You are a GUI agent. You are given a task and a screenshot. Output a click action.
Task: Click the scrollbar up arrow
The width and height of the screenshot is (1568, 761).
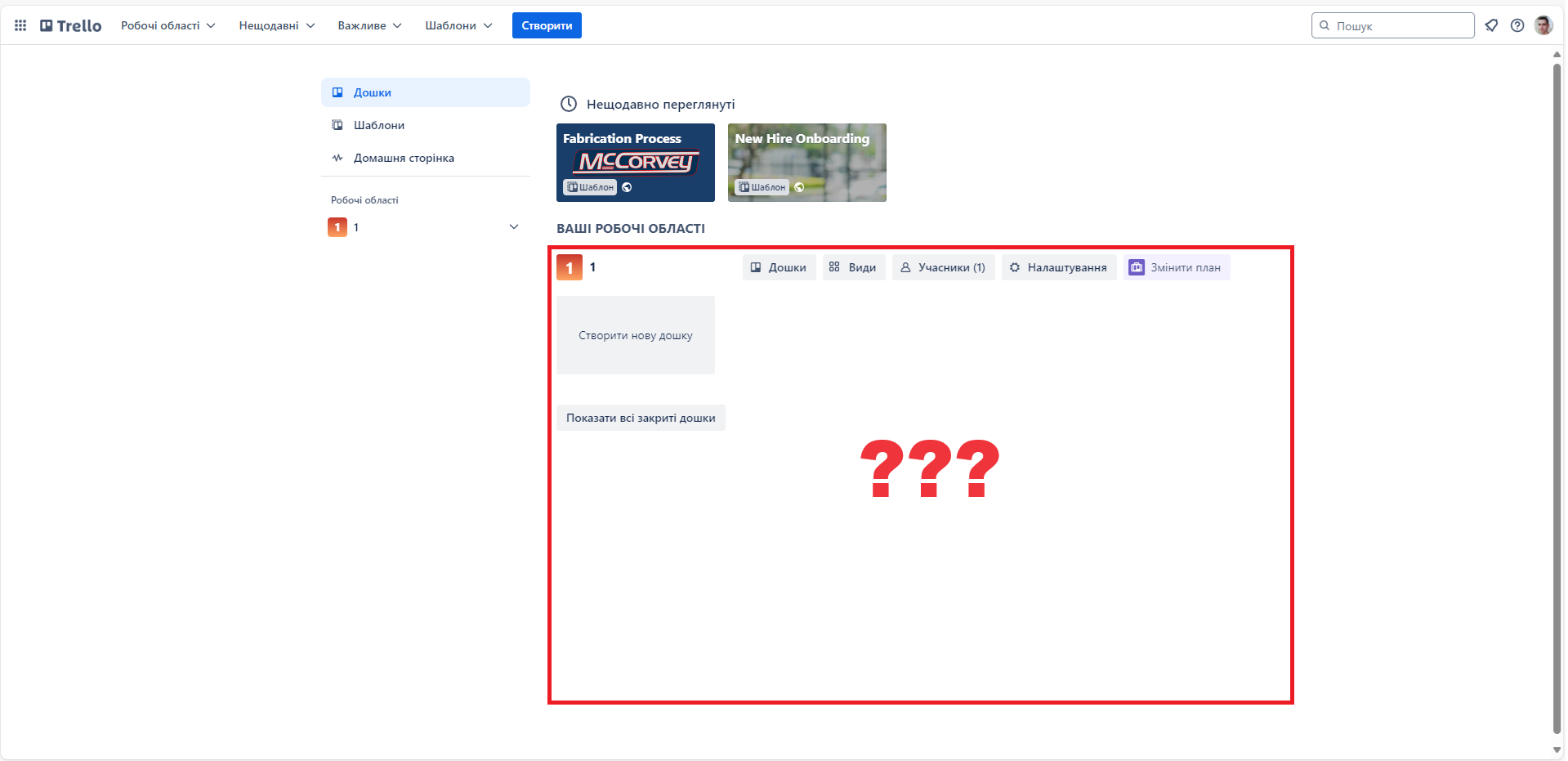tap(1557, 54)
